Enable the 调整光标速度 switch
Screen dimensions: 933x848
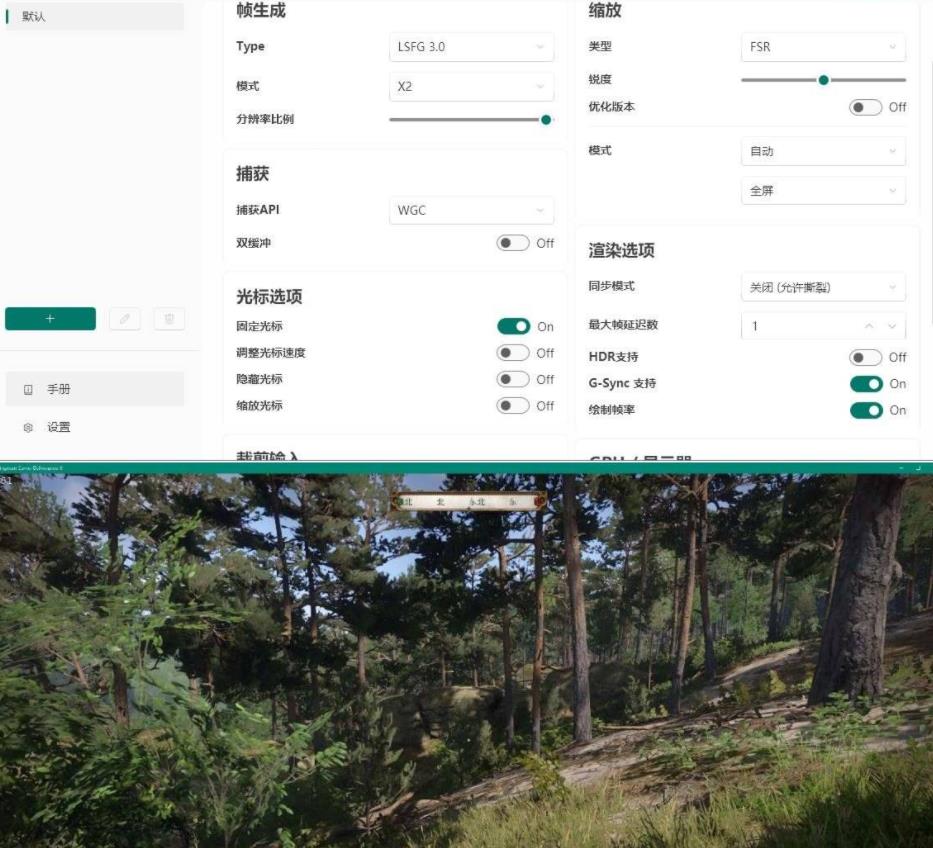(x=513, y=353)
